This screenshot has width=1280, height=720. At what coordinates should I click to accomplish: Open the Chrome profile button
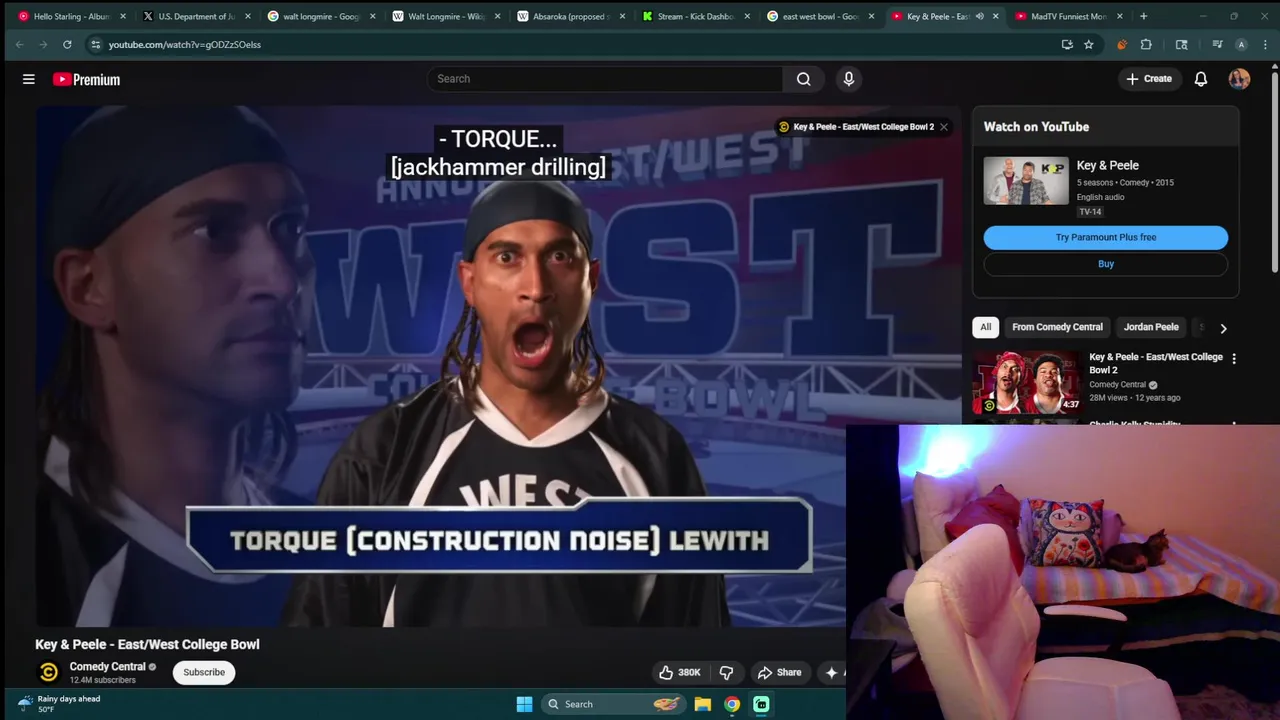[x=1241, y=44]
